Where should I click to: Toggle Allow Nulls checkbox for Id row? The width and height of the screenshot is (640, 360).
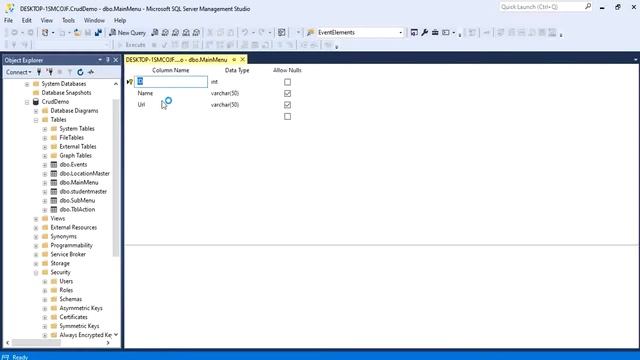click(287, 82)
